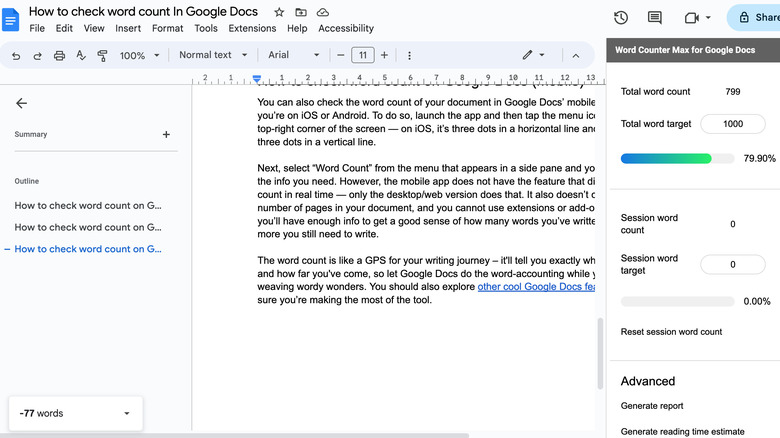Click Reset session word count
This screenshot has width=780, height=438.
coord(671,332)
